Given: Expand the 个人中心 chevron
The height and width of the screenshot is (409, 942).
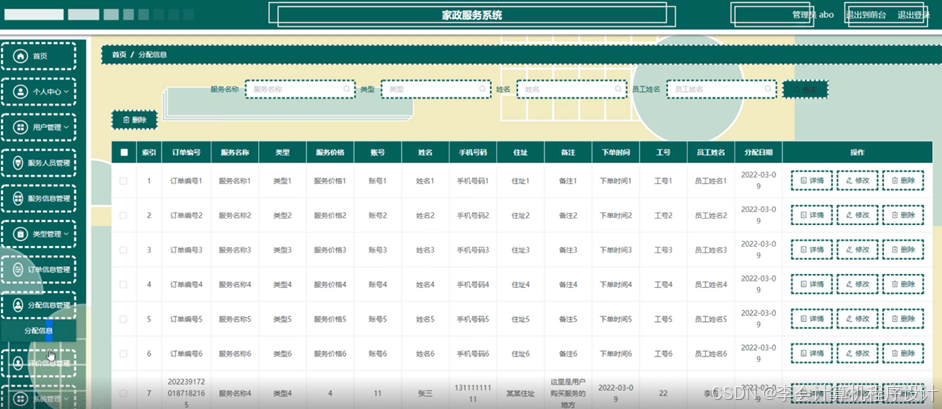Looking at the screenshot, I should click(x=66, y=92).
